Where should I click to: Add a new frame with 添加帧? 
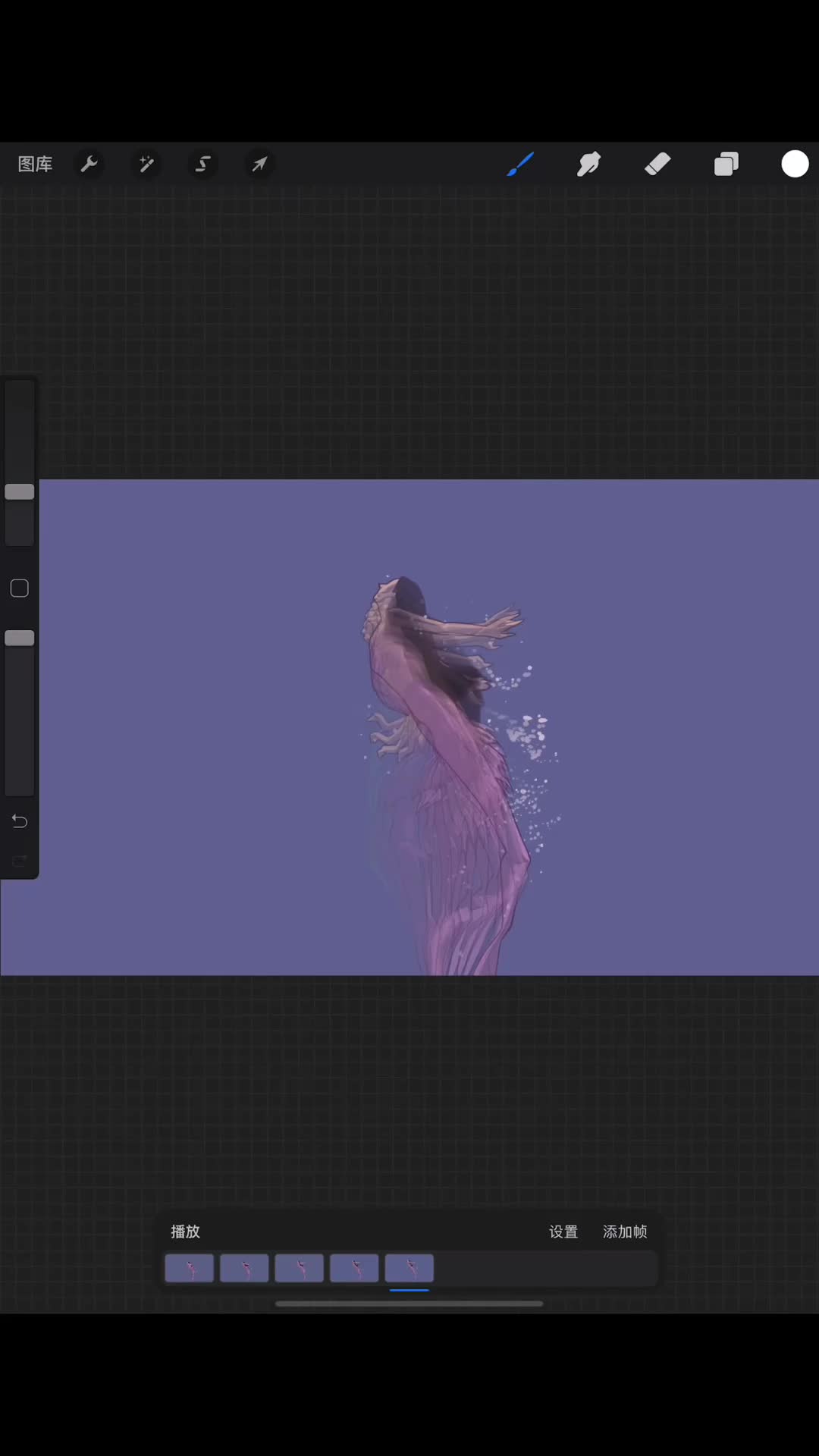(x=625, y=1232)
